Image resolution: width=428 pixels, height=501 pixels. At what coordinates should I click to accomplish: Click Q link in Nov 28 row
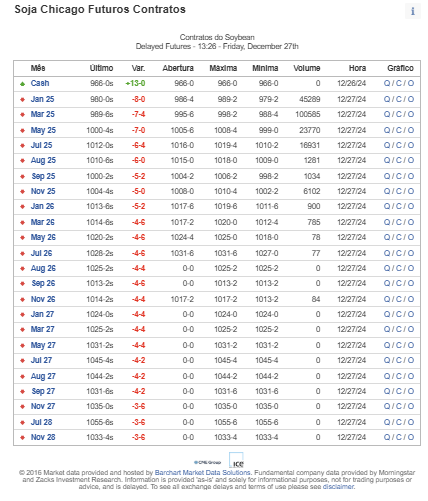pos(387,437)
